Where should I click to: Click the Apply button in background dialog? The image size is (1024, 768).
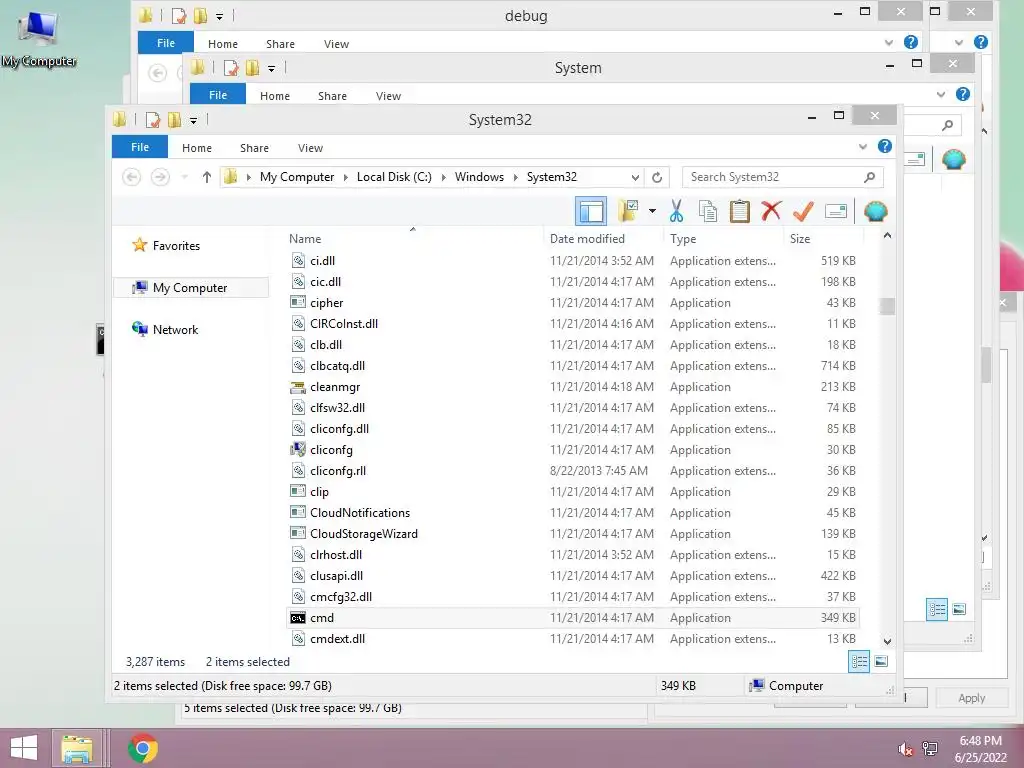pos(971,697)
